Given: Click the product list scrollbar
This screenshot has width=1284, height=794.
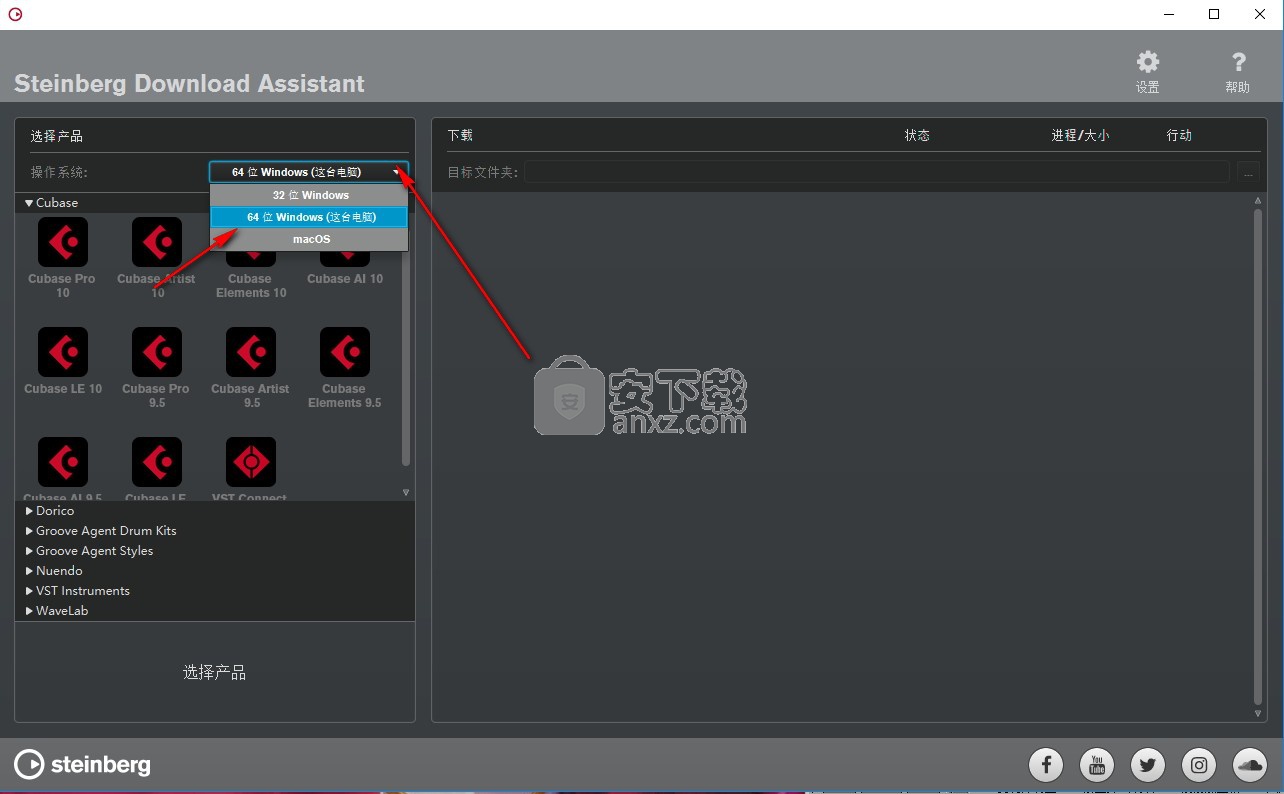Looking at the screenshot, I should (x=406, y=340).
